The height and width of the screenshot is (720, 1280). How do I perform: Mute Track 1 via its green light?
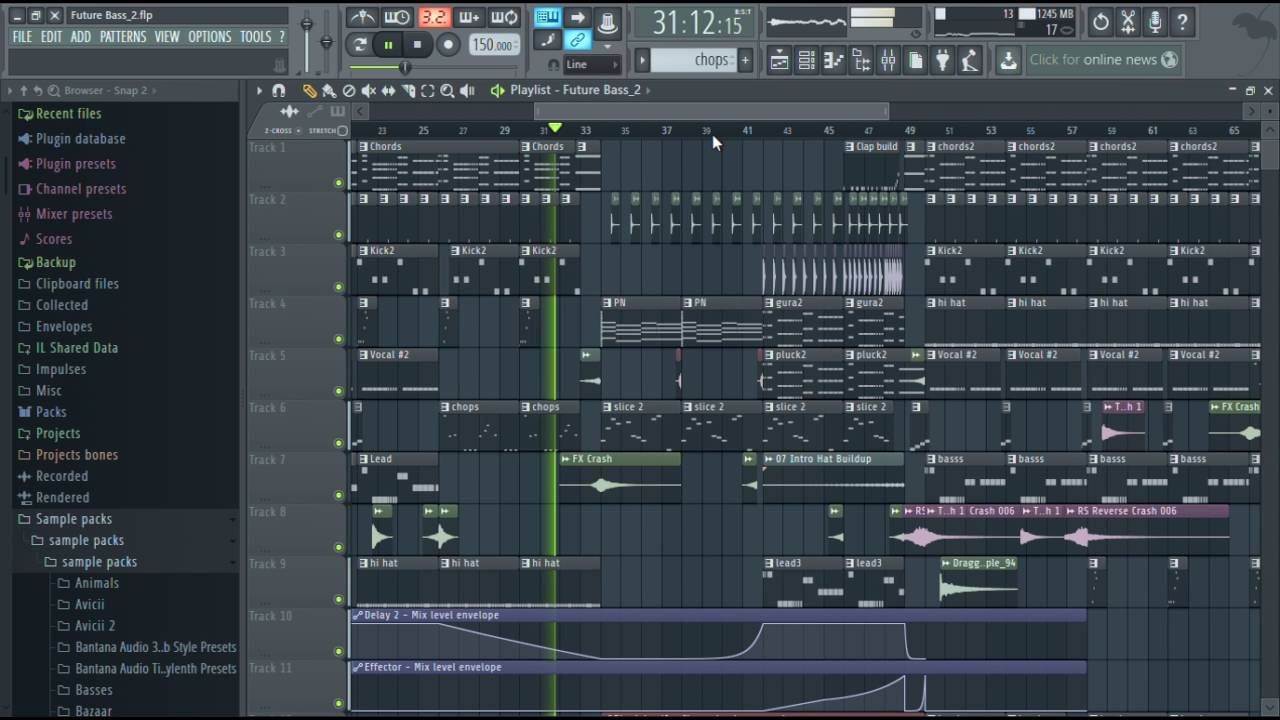coord(338,183)
